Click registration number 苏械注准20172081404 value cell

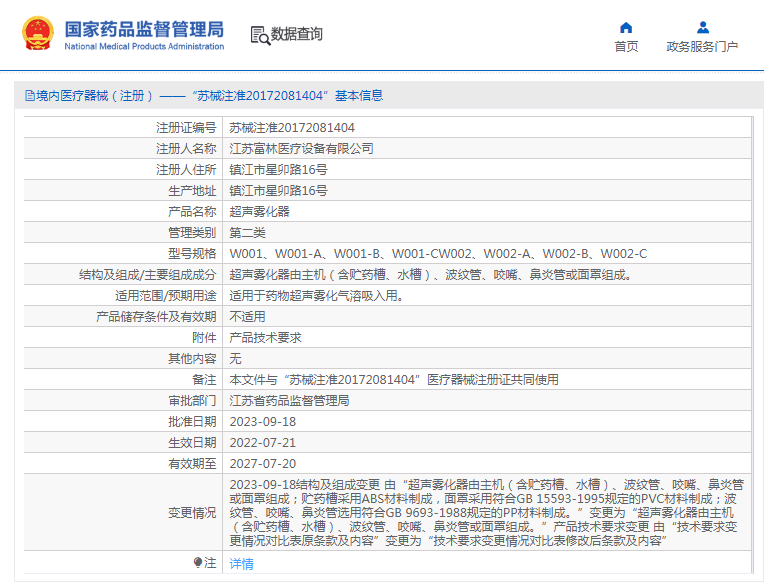tap(292, 128)
